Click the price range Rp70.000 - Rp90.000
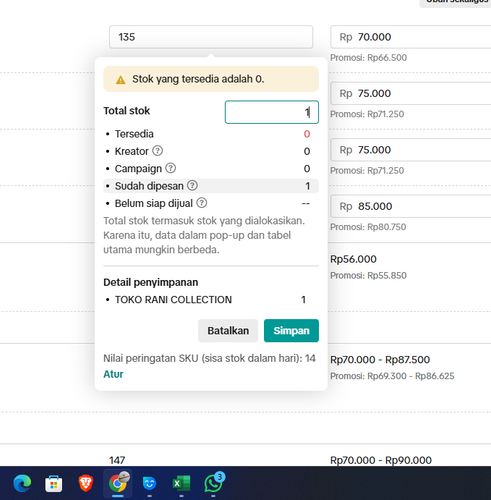Screen dimensions: 491x500 coord(381,460)
